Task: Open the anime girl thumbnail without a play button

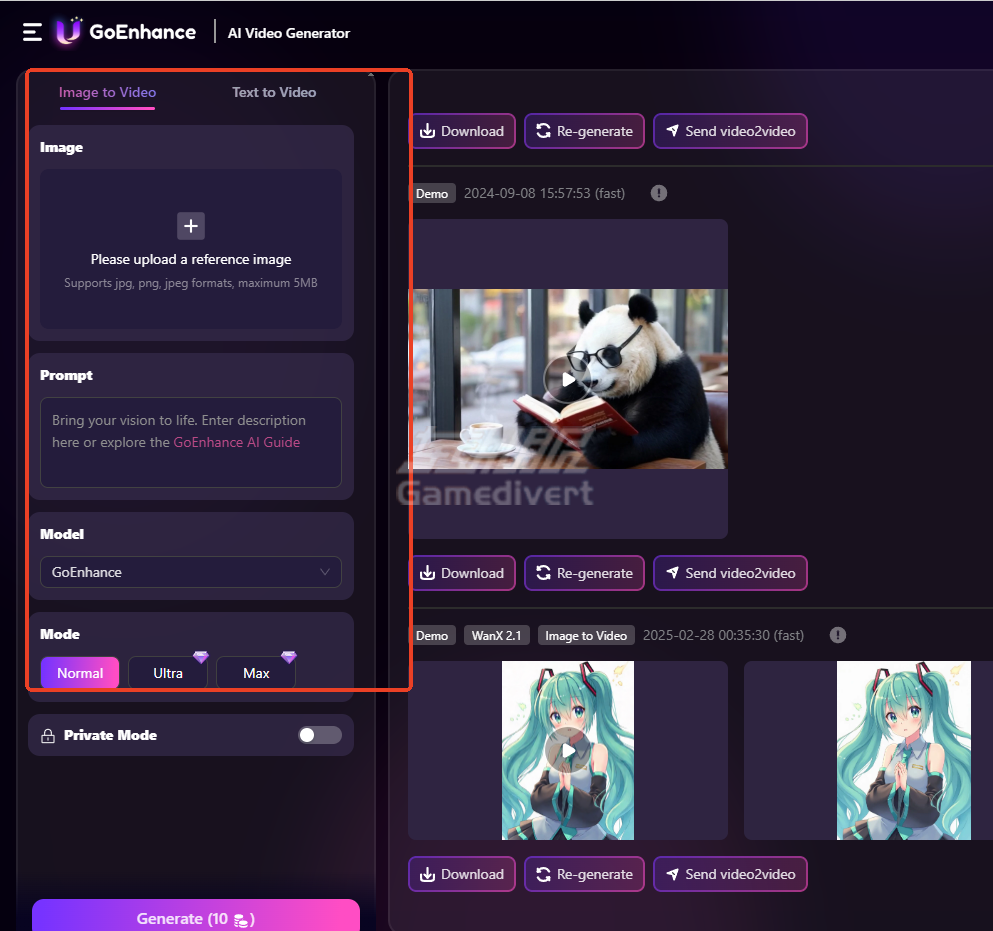Action: pos(903,750)
